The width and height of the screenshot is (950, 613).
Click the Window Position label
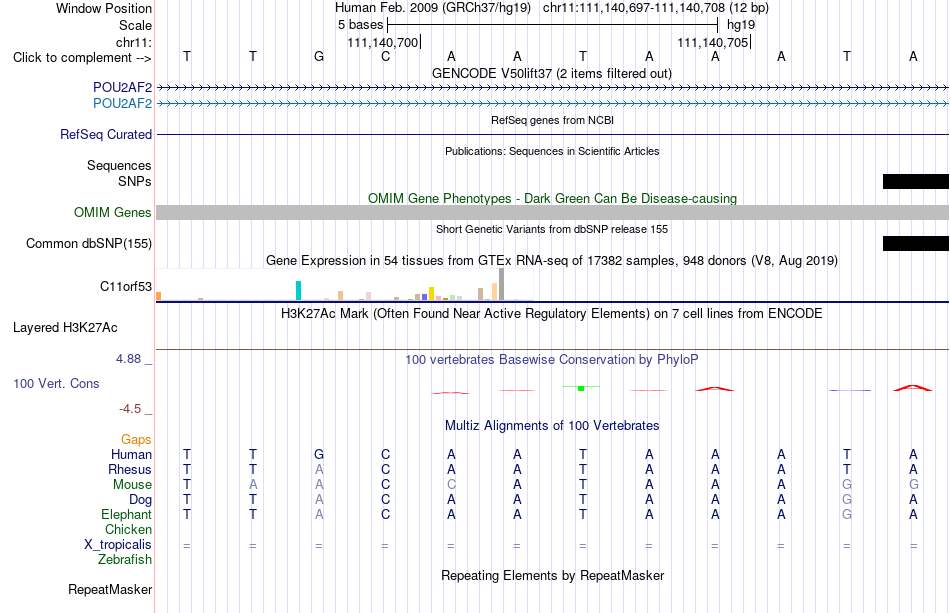(104, 8)
